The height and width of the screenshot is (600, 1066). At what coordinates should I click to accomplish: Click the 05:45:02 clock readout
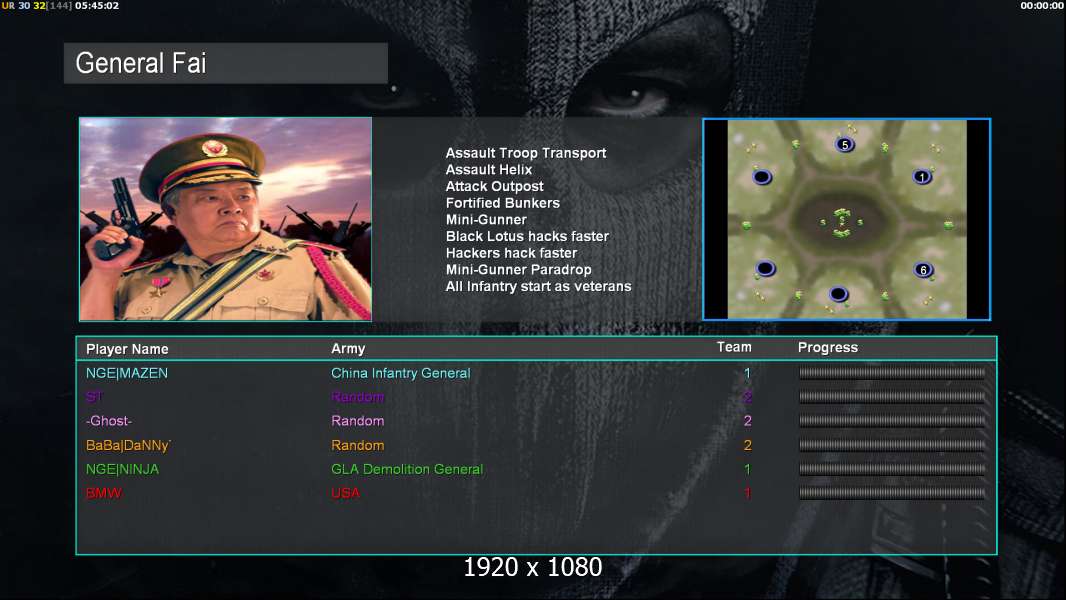pos(97,5)
